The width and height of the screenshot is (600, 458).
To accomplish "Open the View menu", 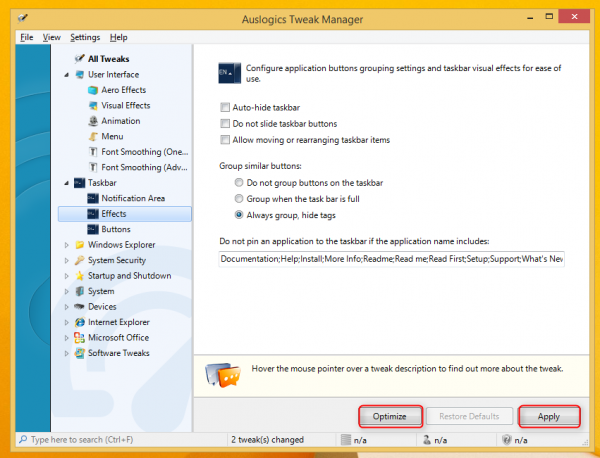I will tap(52, 37).
